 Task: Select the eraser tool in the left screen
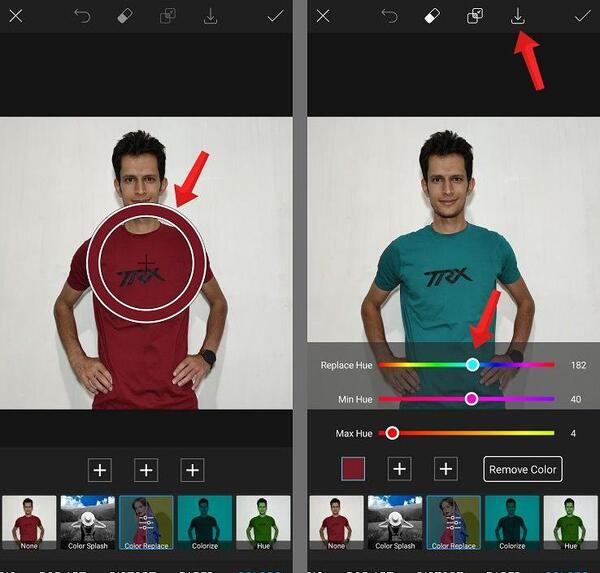tap(125, 16)
